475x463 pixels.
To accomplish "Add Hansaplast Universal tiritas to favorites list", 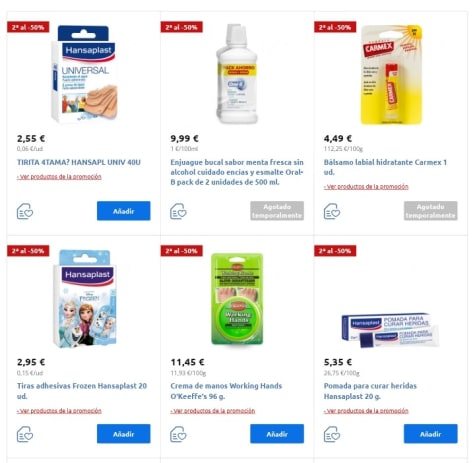I will (x=25, y=211).
